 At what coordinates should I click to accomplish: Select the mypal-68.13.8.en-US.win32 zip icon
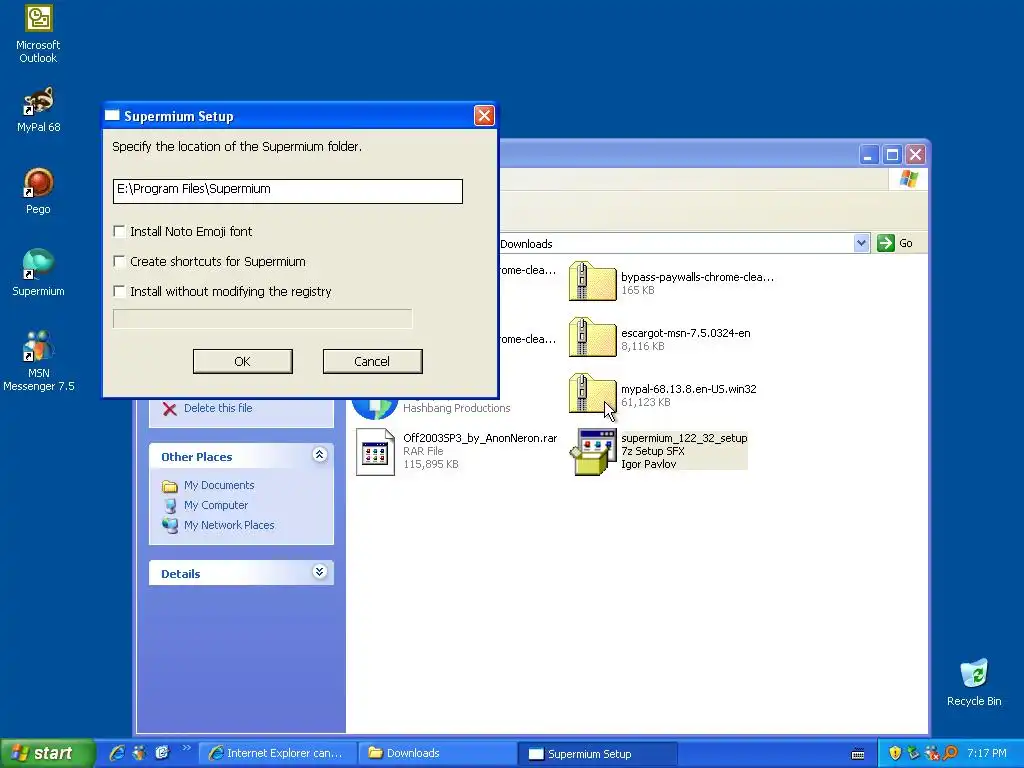tap(592, 394)
